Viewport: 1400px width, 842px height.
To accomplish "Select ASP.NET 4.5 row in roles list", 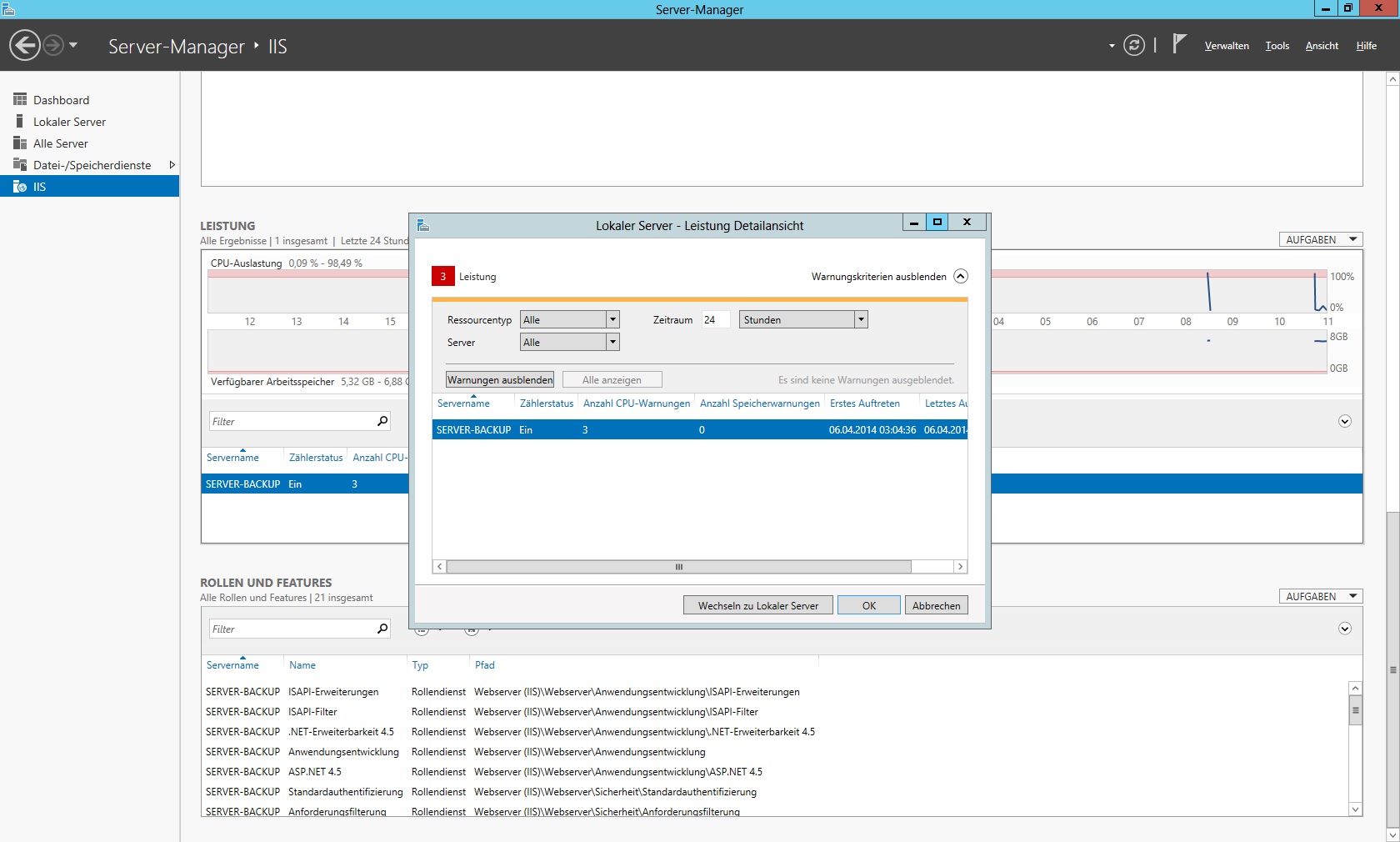I will (x=775, y=772).
